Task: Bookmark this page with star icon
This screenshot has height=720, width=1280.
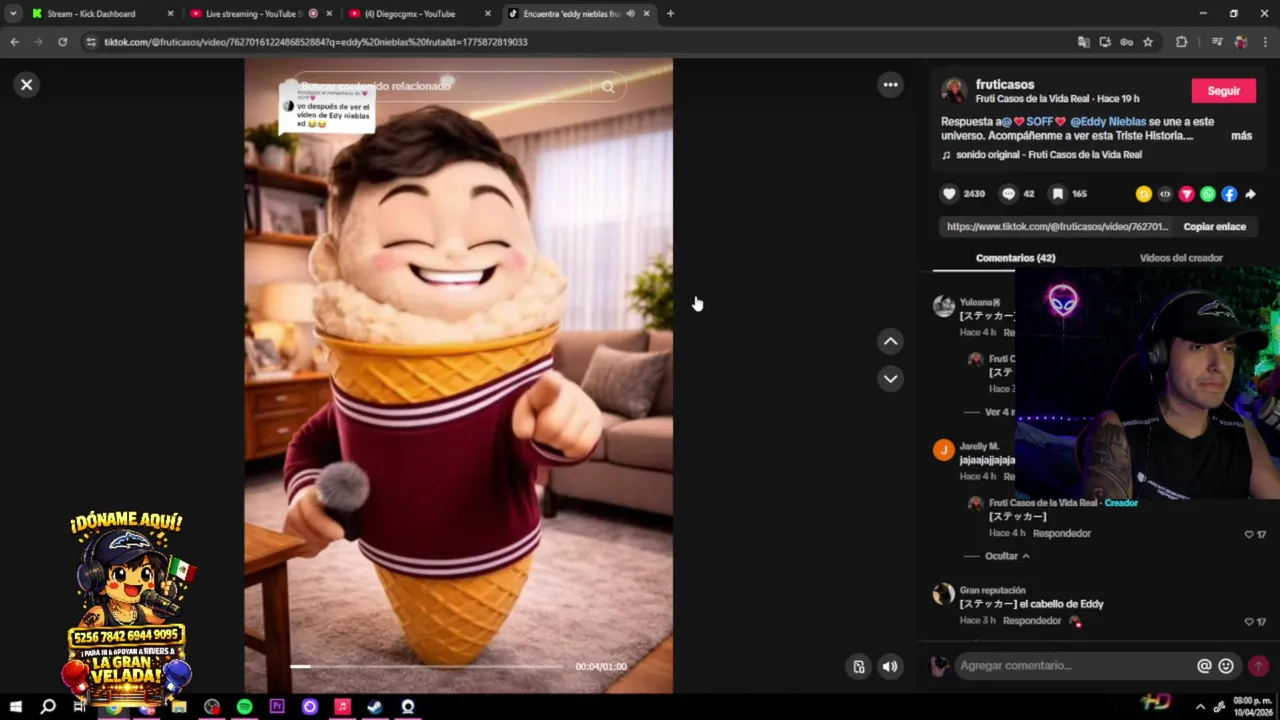Action: 1148,42
